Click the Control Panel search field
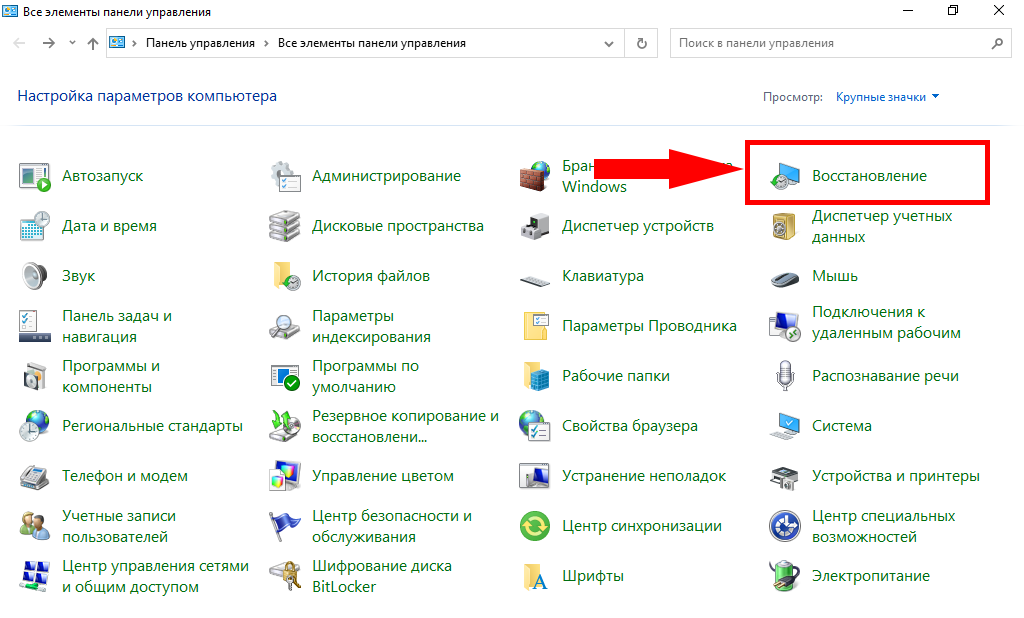The image size is (1024, 618). (830, 44)
